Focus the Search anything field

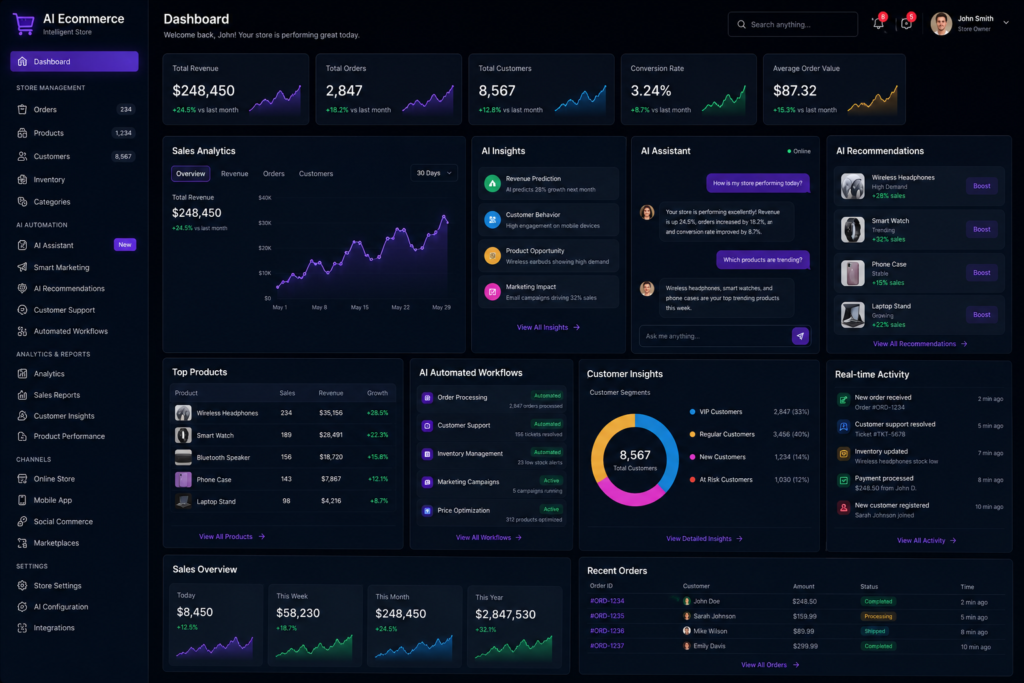coord(792,24)
